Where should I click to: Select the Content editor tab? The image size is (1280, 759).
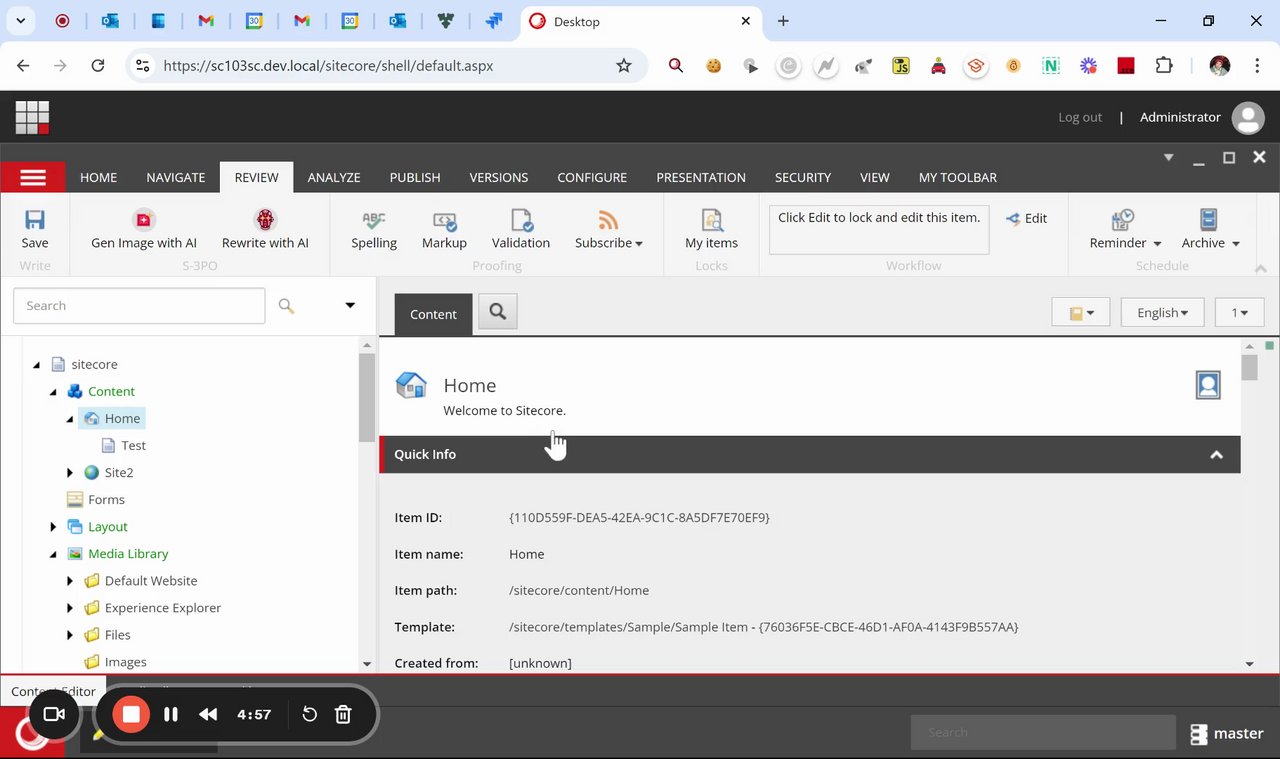click(433, 314)
